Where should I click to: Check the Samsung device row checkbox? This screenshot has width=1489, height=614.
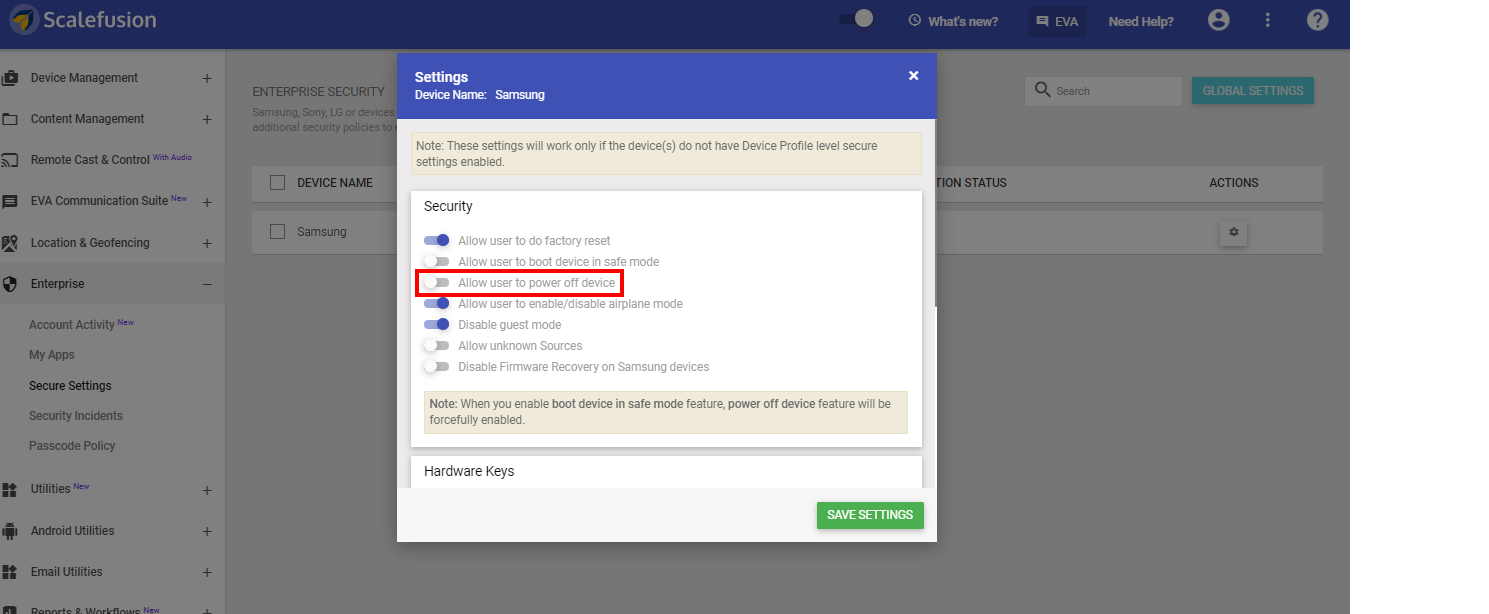(x=278, y=231)
